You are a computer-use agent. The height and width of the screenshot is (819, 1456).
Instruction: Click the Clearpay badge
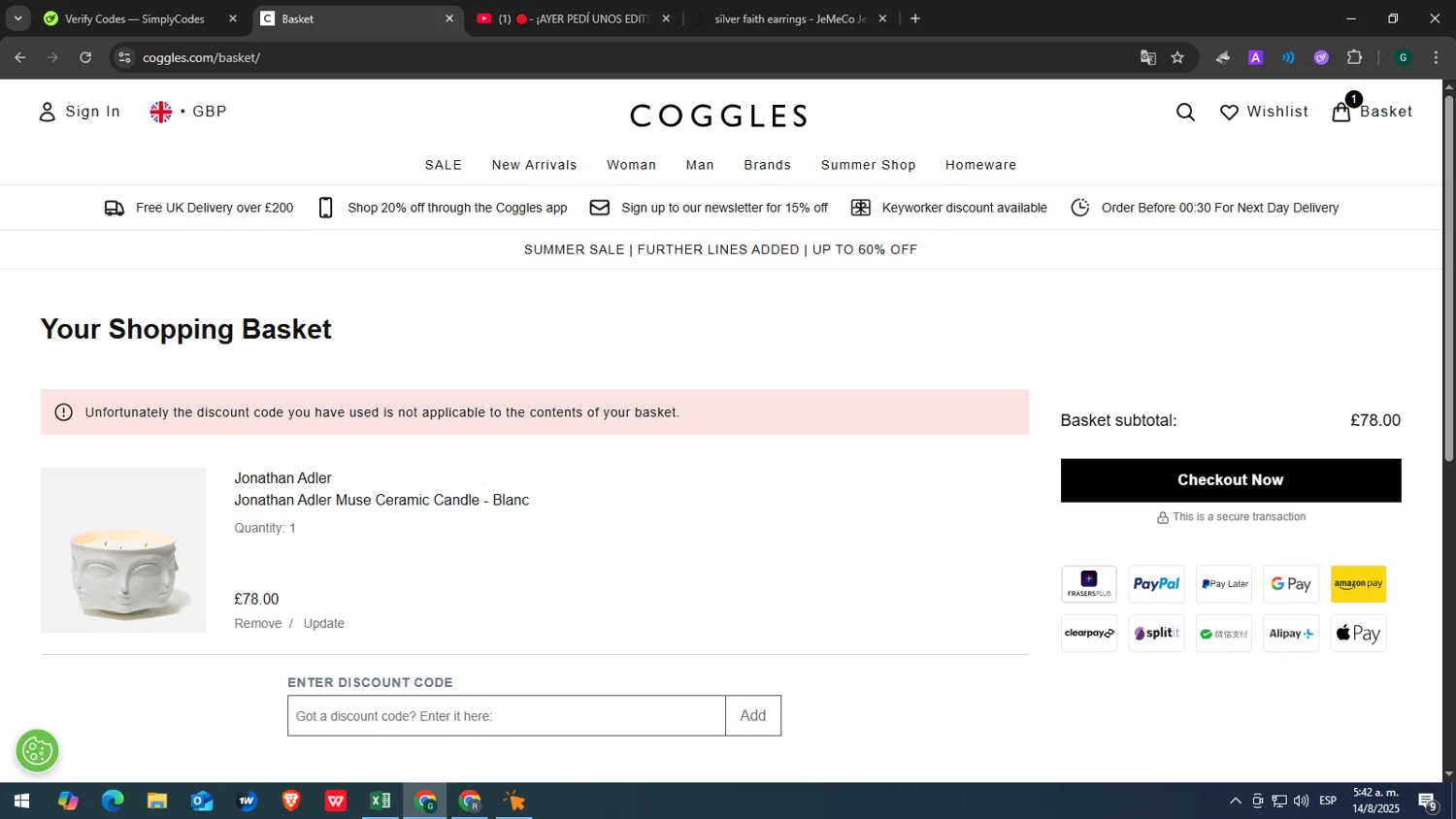[x=1089, y=634]
